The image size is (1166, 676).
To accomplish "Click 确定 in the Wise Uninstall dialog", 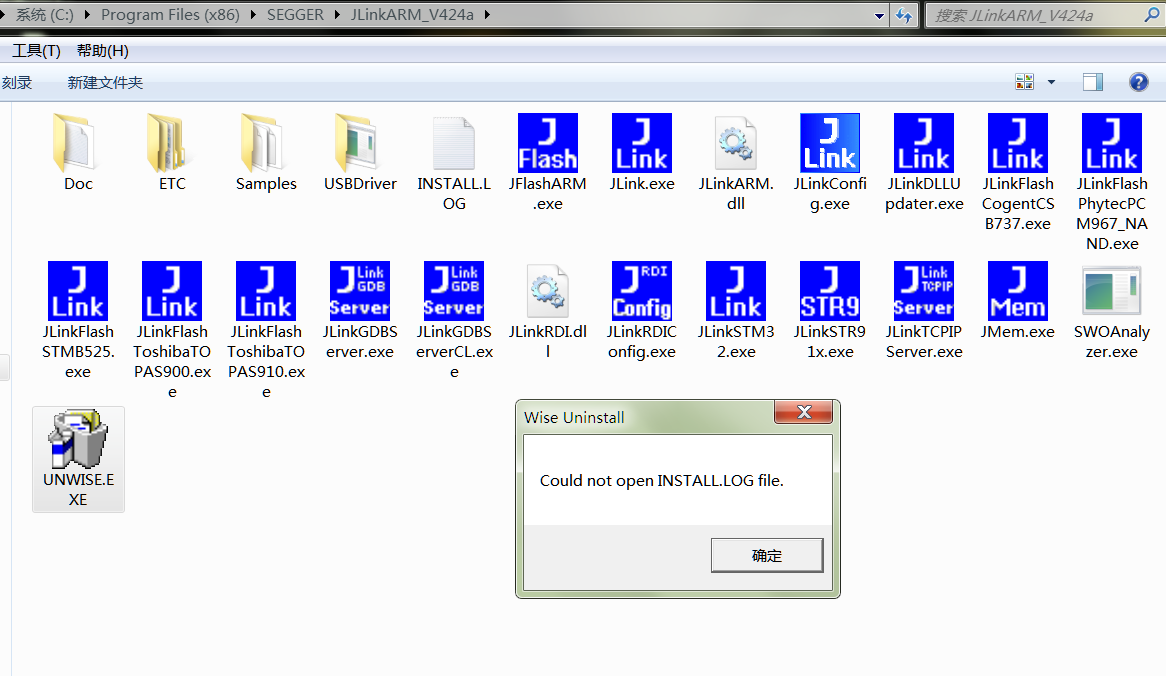I will click(766, 554).
